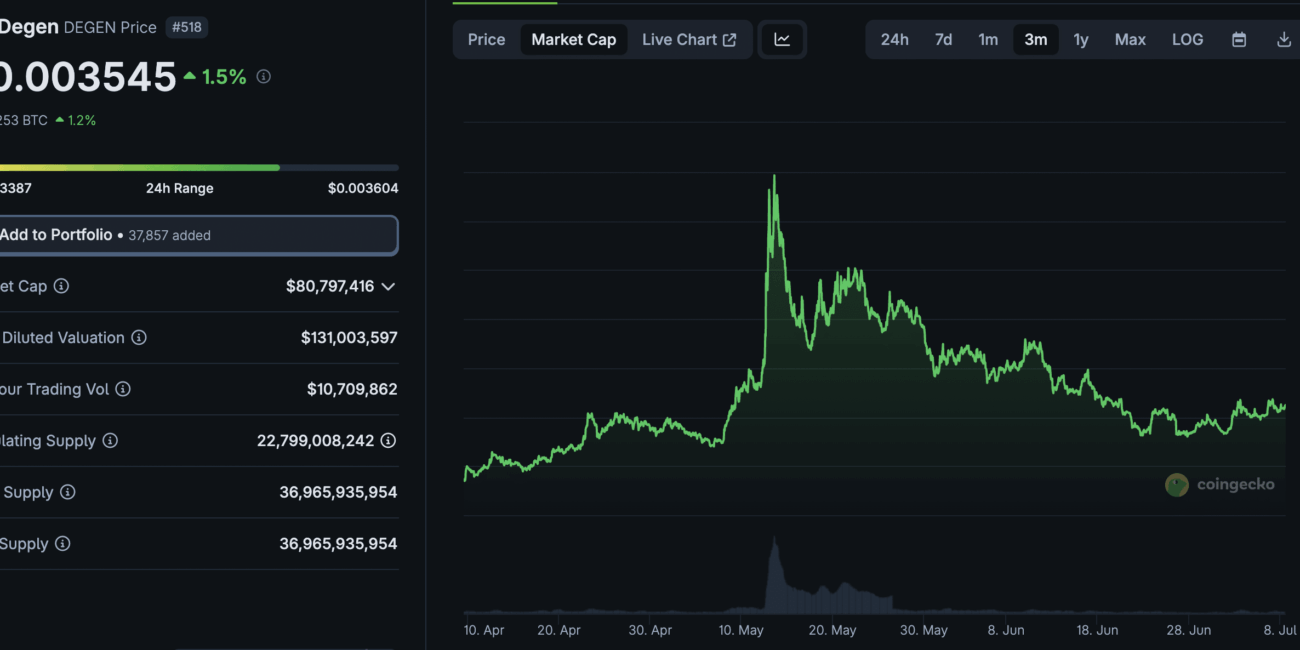Click the 10. Apr axis label
Screen dimensions: 1300x650
pyautogui.click(x=484, y=630)
